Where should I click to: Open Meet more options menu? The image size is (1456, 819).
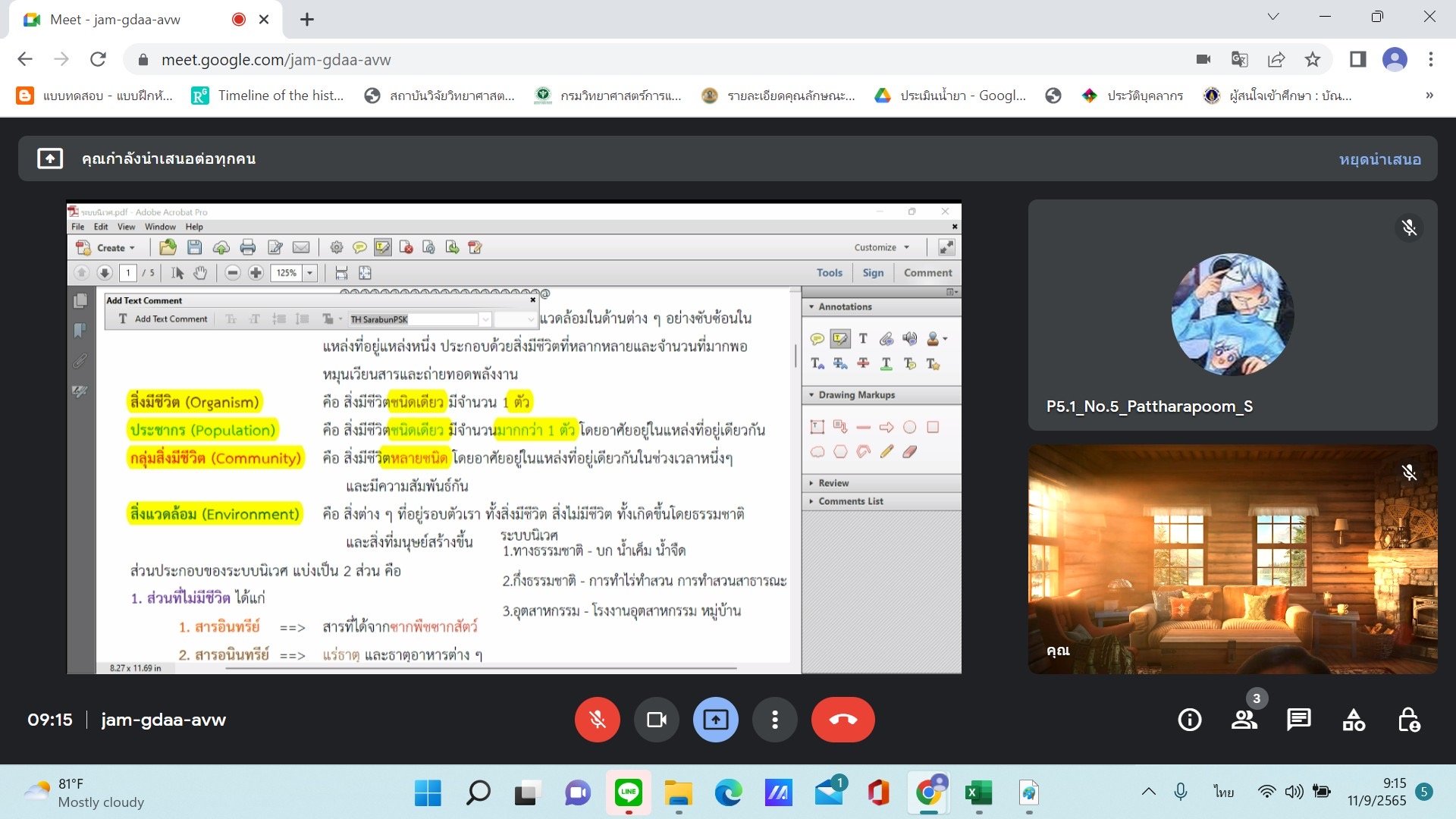click(x=775, y=720)
